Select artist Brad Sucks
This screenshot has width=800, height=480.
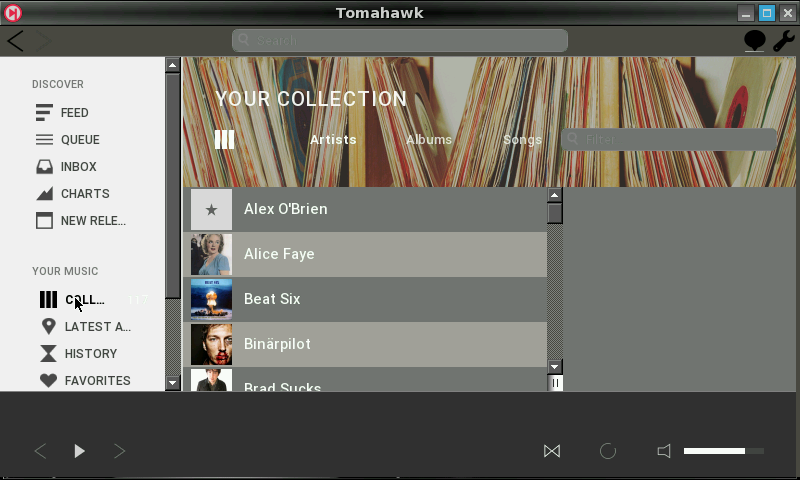pos(365,379)
